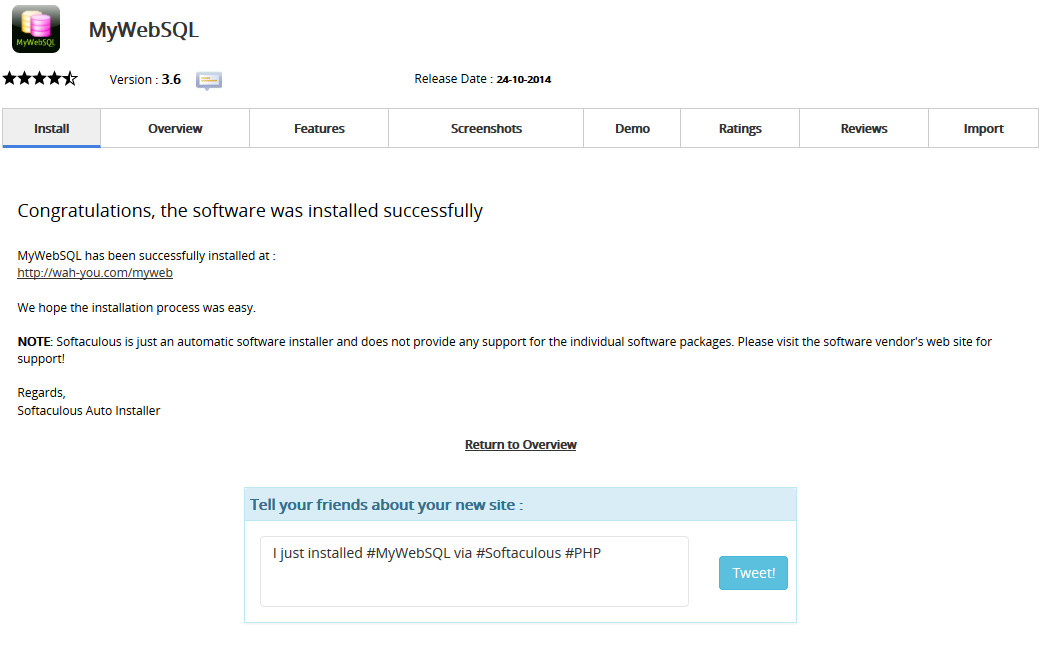Click the 'Softaculous Auto Installer' signature text
The height and width of the screenshot is (662, 1045).
click(89, 411)
